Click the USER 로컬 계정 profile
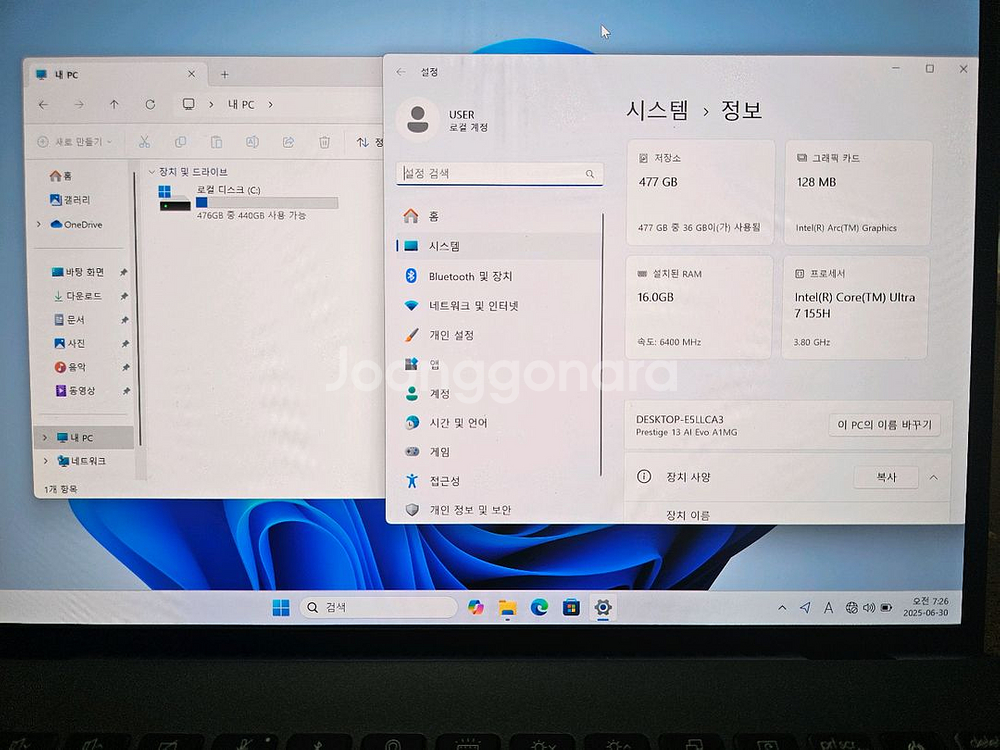 coord(443,120)
